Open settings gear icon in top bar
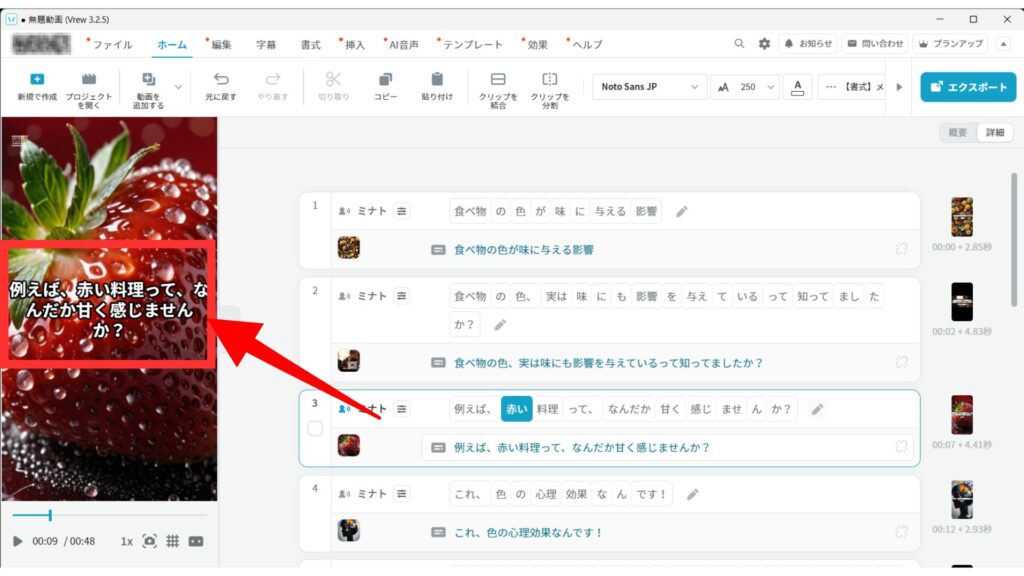Screen dimensions: 1024x576 [764, 44]
